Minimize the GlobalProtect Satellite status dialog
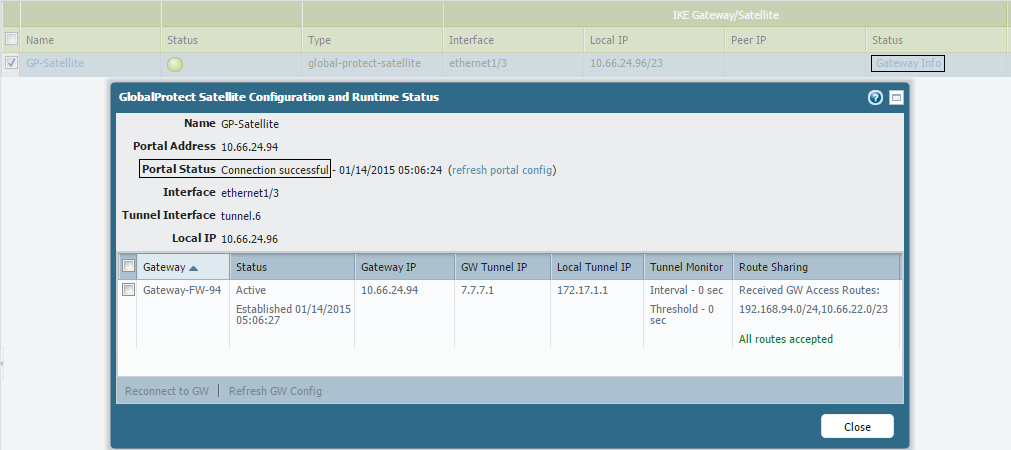The height and width of the screenshot is (450, 1011). tap(896, 97)
